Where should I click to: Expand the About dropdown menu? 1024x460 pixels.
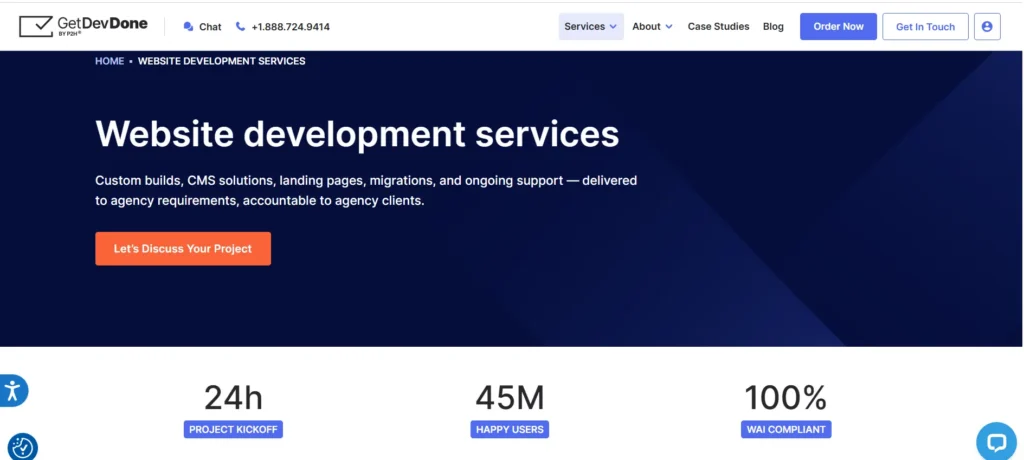click(652, 27)
